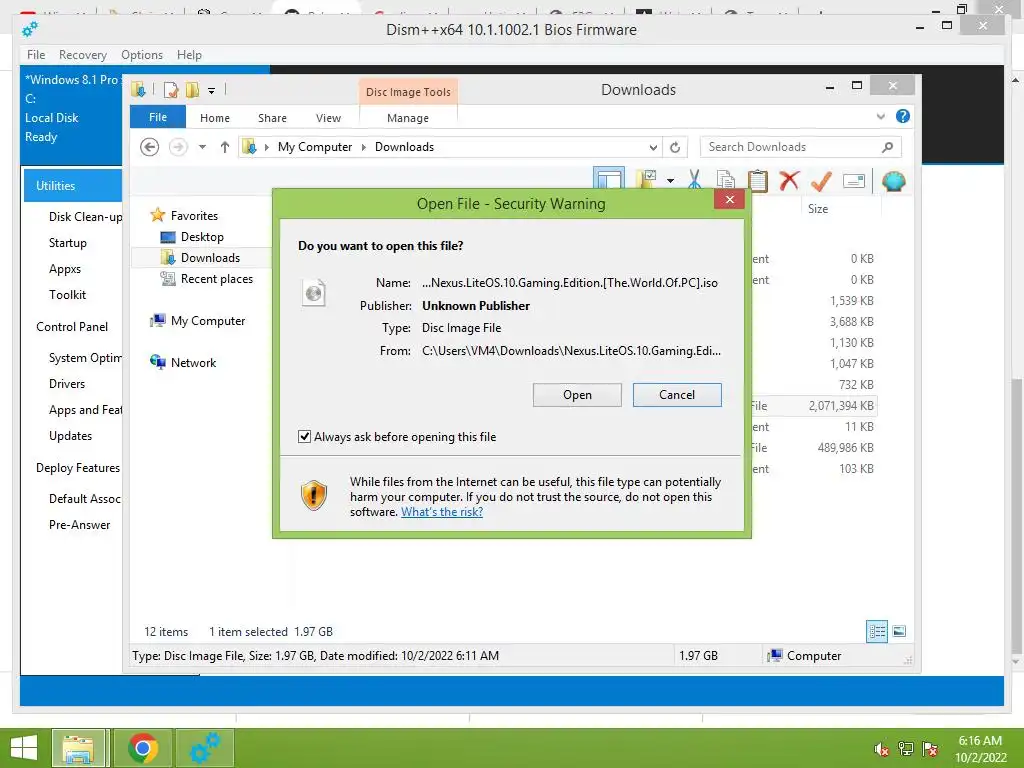Switch to the Share ribbon tab

(x=272, y=118)
